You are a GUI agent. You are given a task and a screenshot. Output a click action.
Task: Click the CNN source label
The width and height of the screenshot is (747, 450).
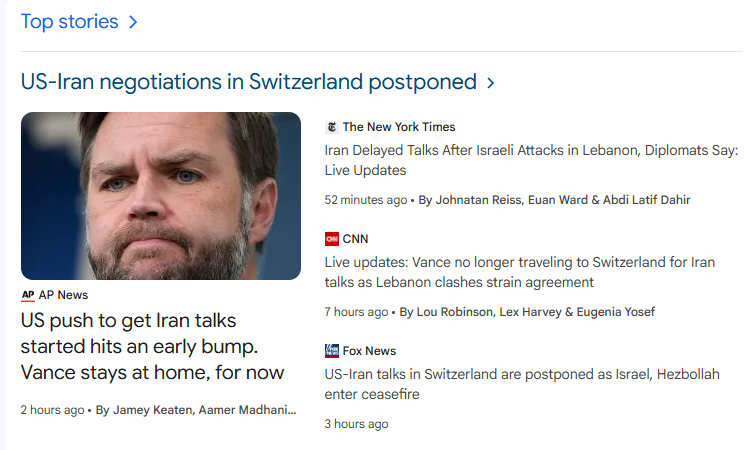355,239
